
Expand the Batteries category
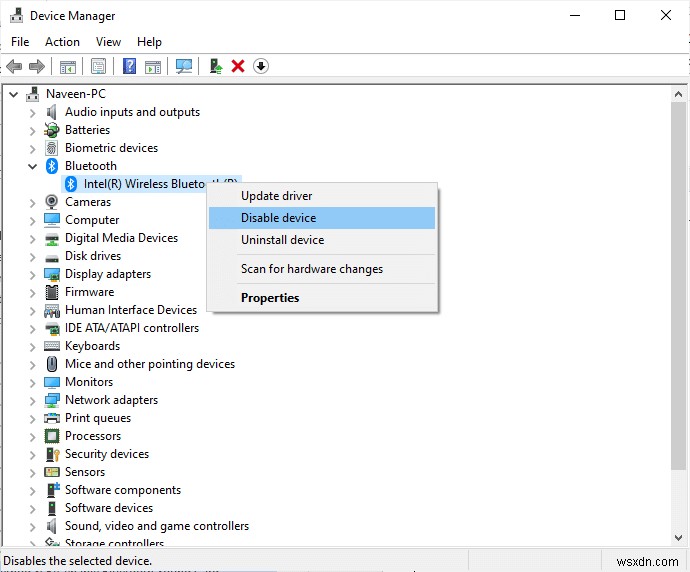tap(33, 130)
